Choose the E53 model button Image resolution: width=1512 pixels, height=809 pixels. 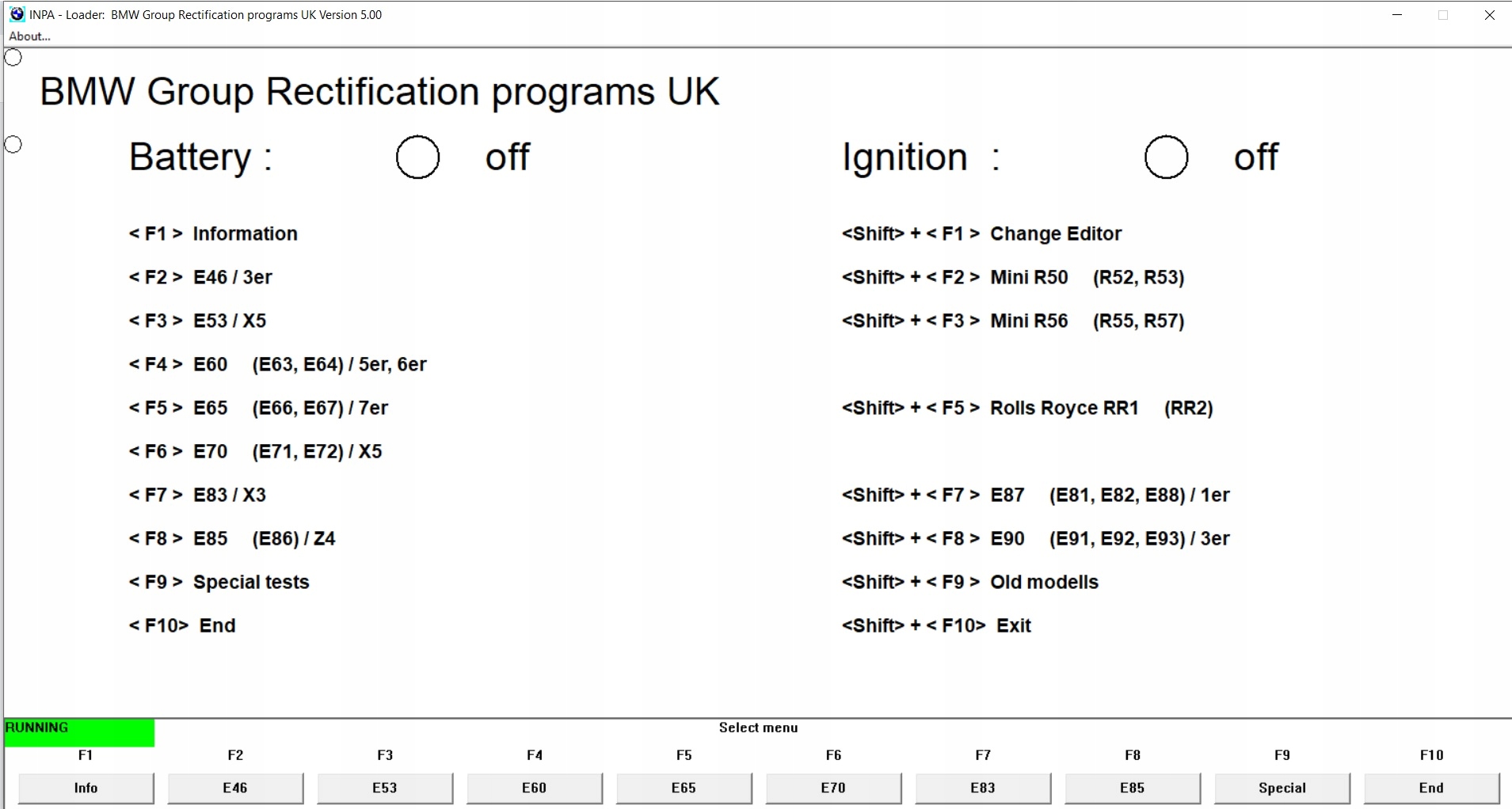(x=385, y=788)
